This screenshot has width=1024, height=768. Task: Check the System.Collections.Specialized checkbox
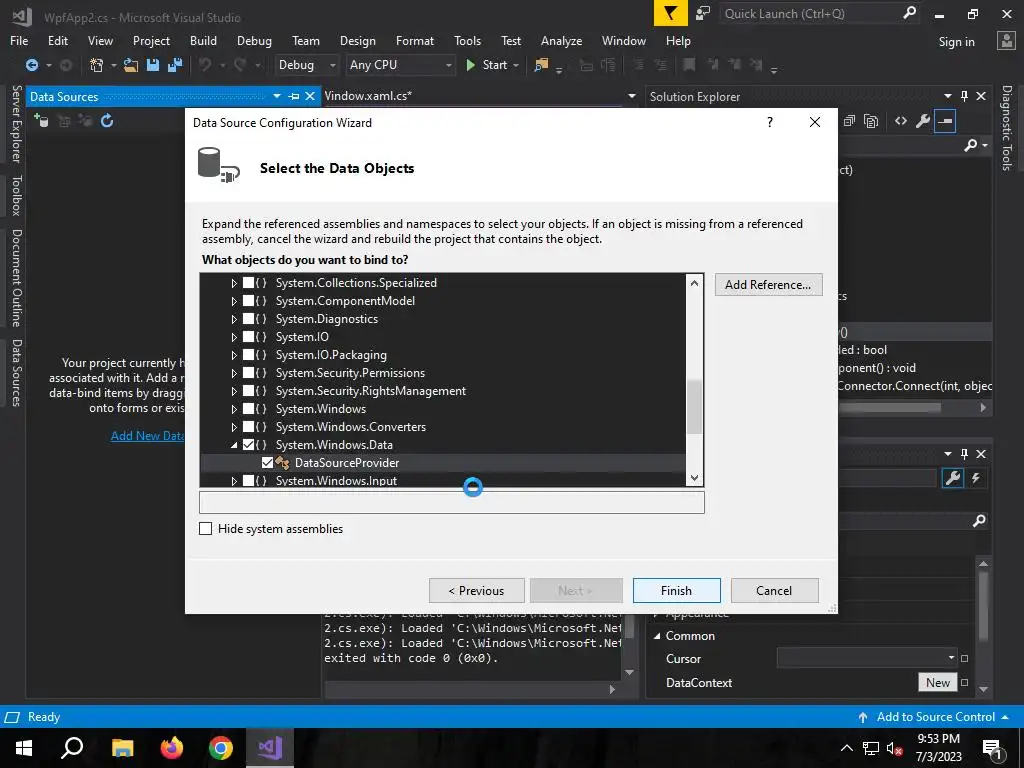[248, 283]
